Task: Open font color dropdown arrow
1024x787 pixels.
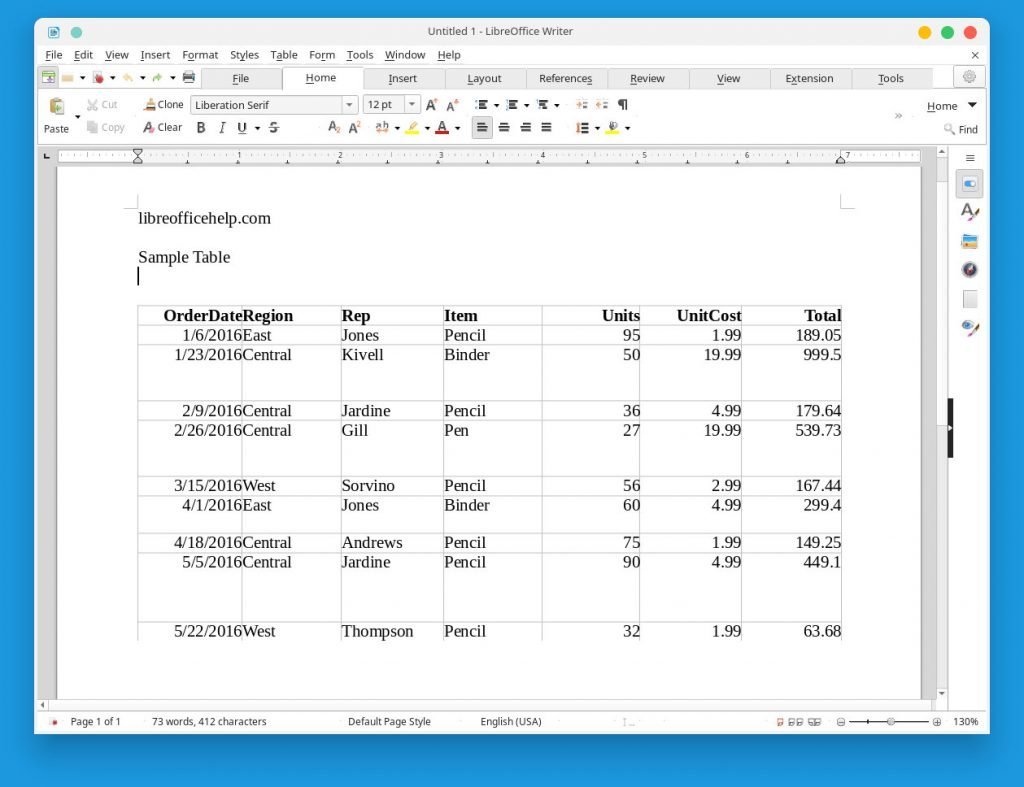Action: tap(457, 128)
